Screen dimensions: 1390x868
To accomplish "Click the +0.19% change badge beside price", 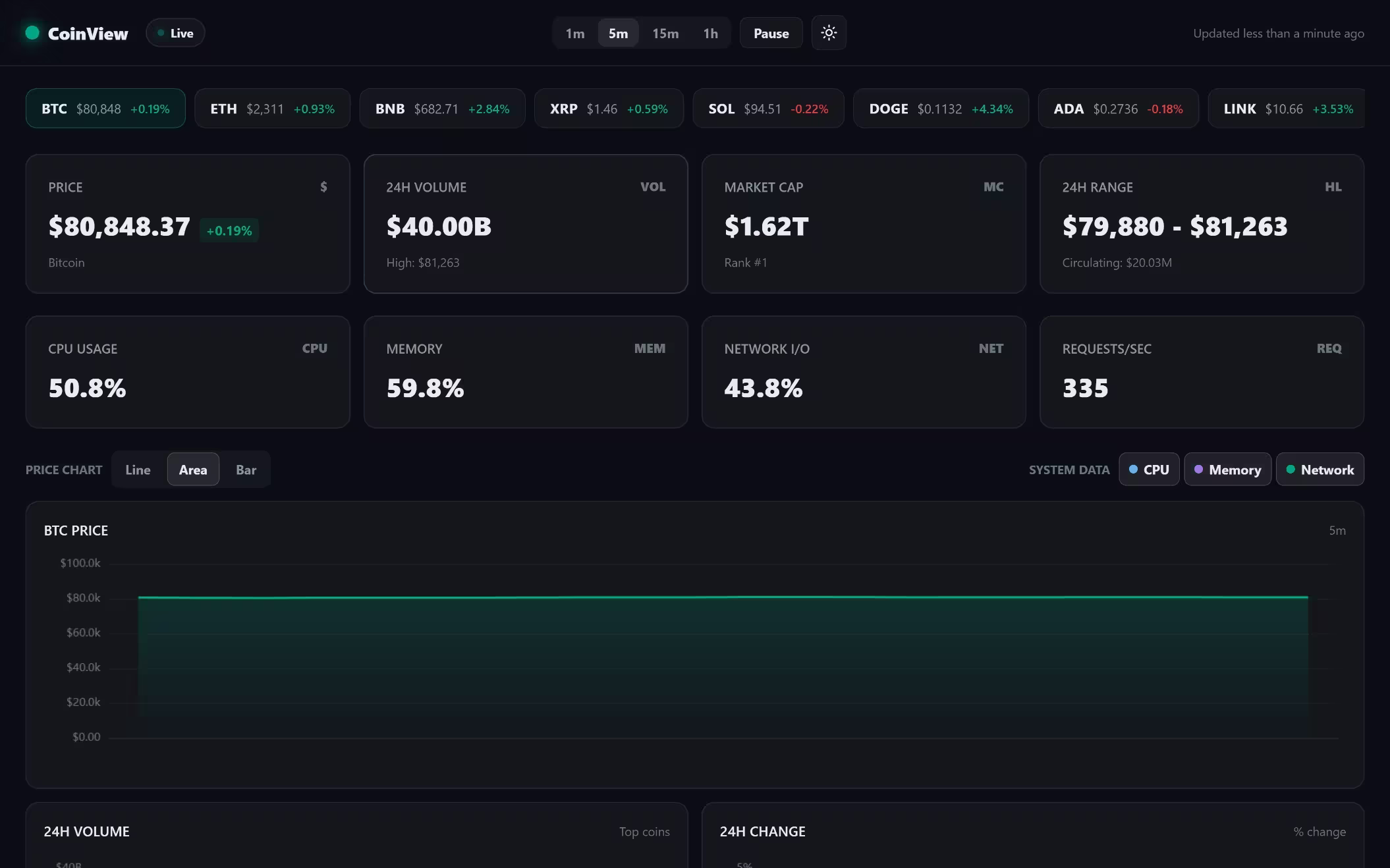I will point(229,231).
